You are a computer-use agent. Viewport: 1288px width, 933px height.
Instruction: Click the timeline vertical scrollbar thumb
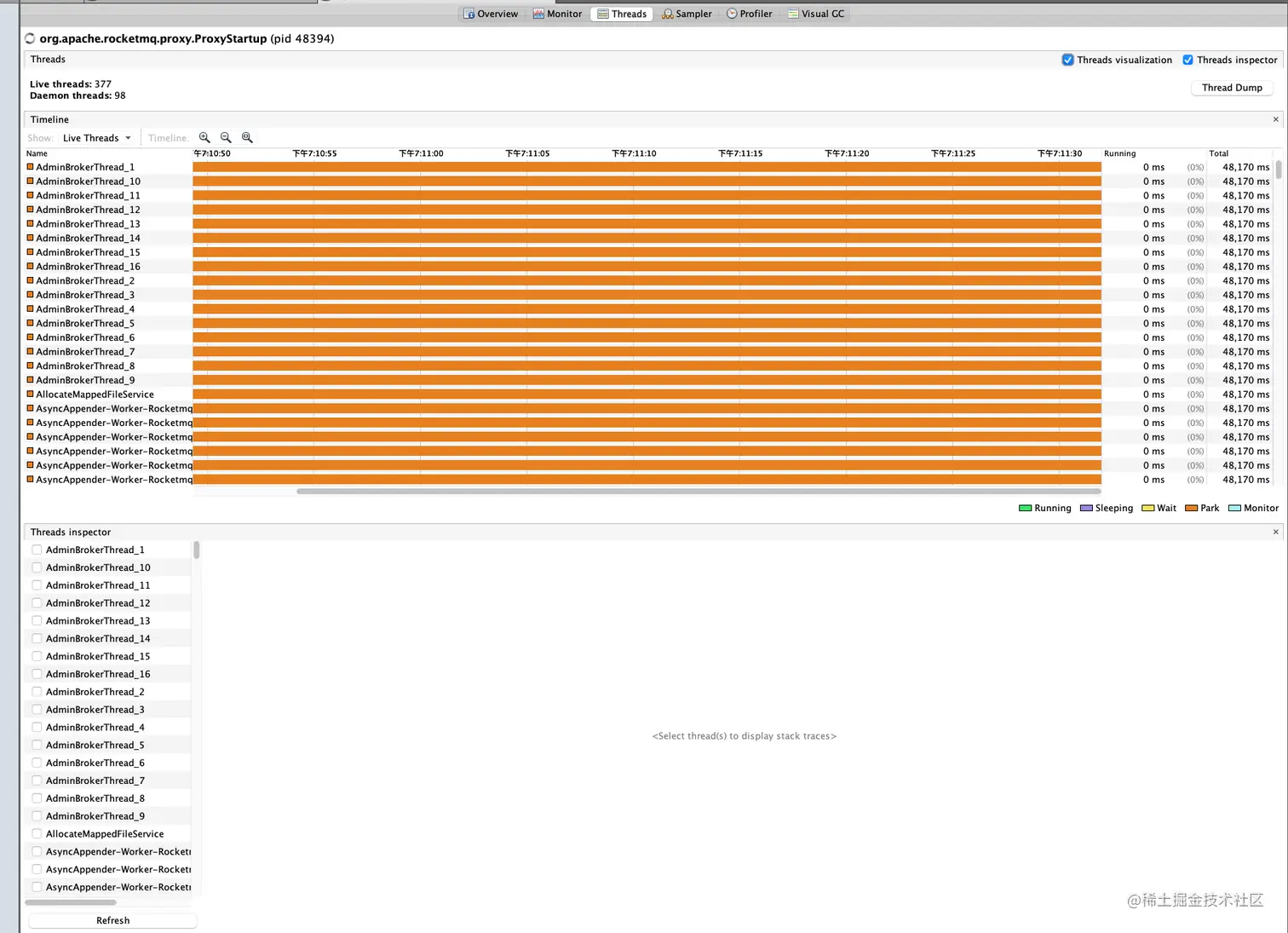pyautogui.click(x=1279, y=169)
